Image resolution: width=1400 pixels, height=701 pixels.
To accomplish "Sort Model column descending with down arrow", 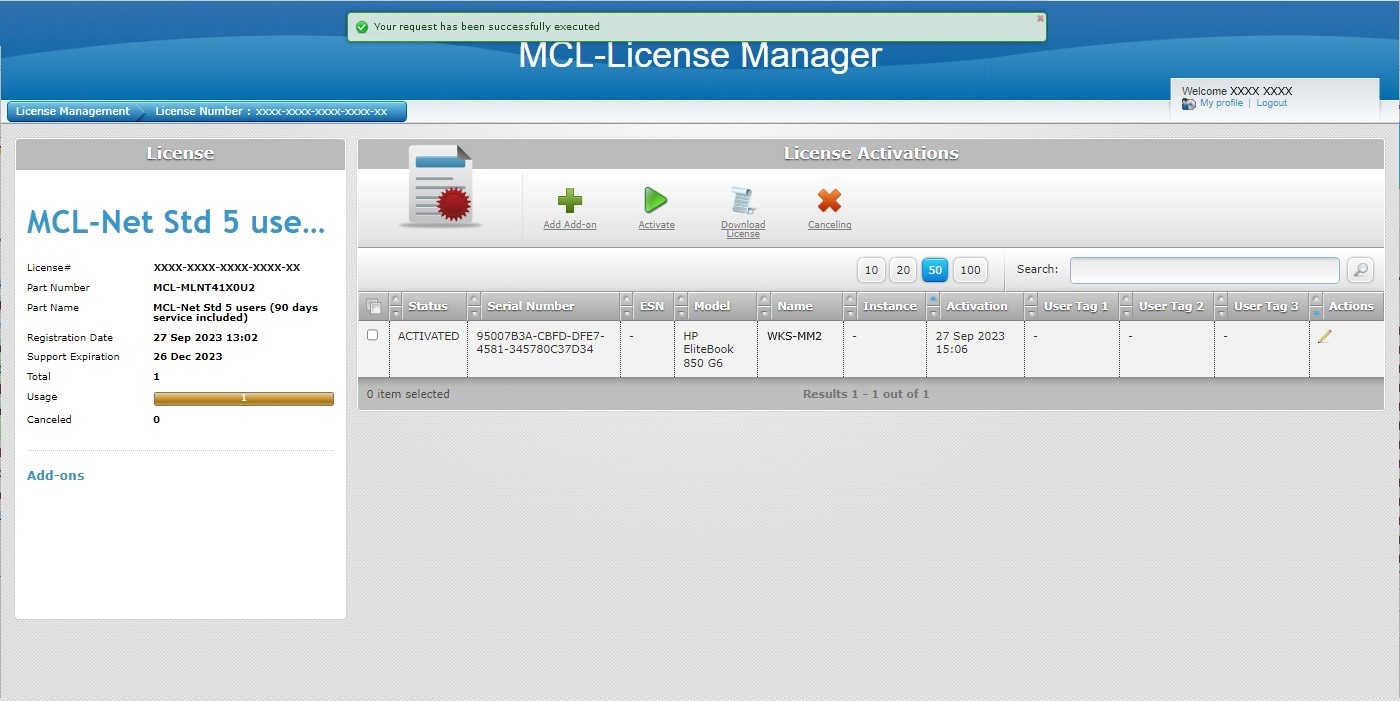I will 681,313.
